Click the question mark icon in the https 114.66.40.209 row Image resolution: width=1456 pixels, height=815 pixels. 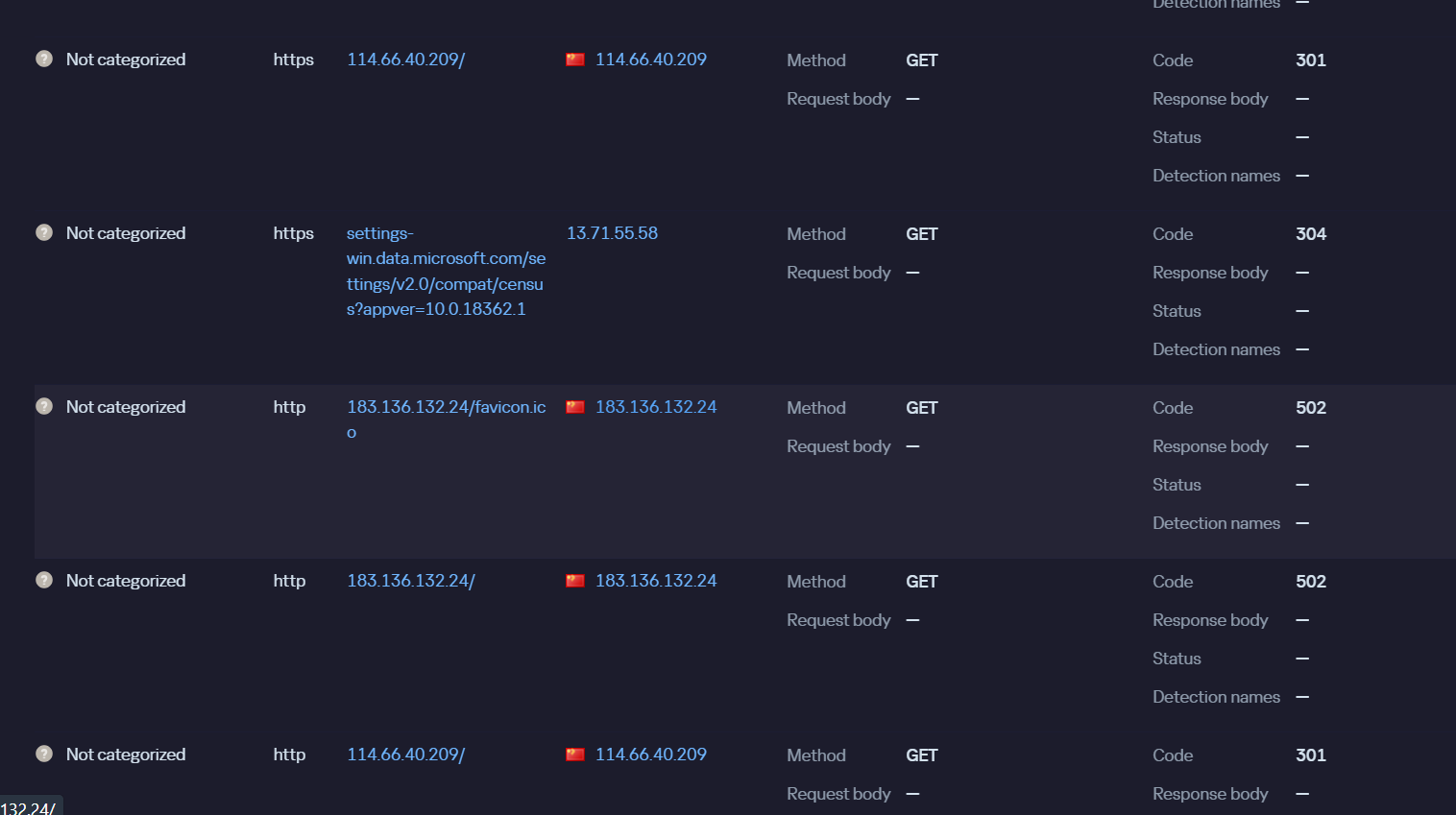[x=44, y=59]
